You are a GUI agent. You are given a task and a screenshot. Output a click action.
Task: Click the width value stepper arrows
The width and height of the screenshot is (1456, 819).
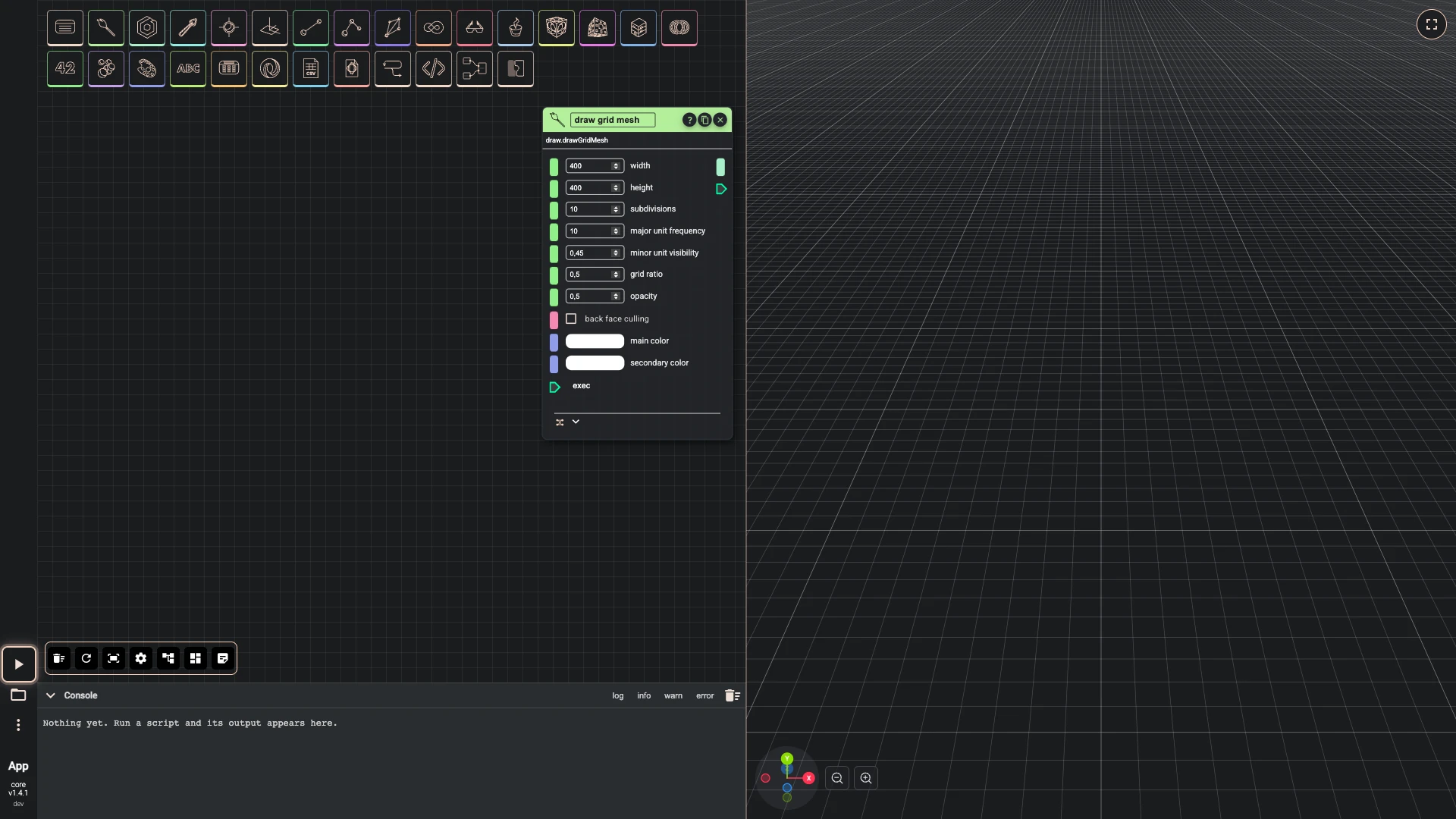[x=616, y=166]
